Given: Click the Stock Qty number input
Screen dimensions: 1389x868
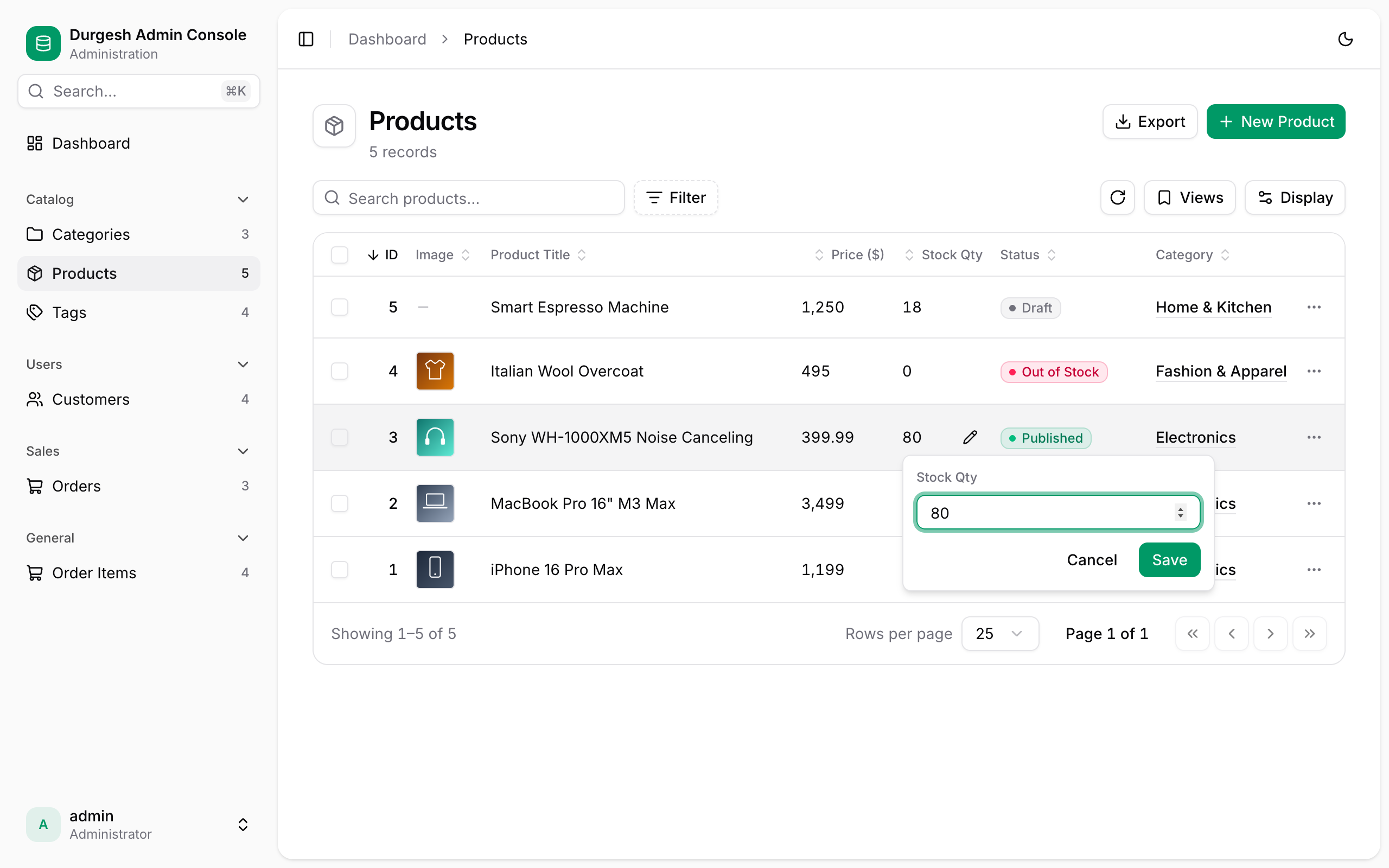Looking at the screenshot, I should [1058, 513].
